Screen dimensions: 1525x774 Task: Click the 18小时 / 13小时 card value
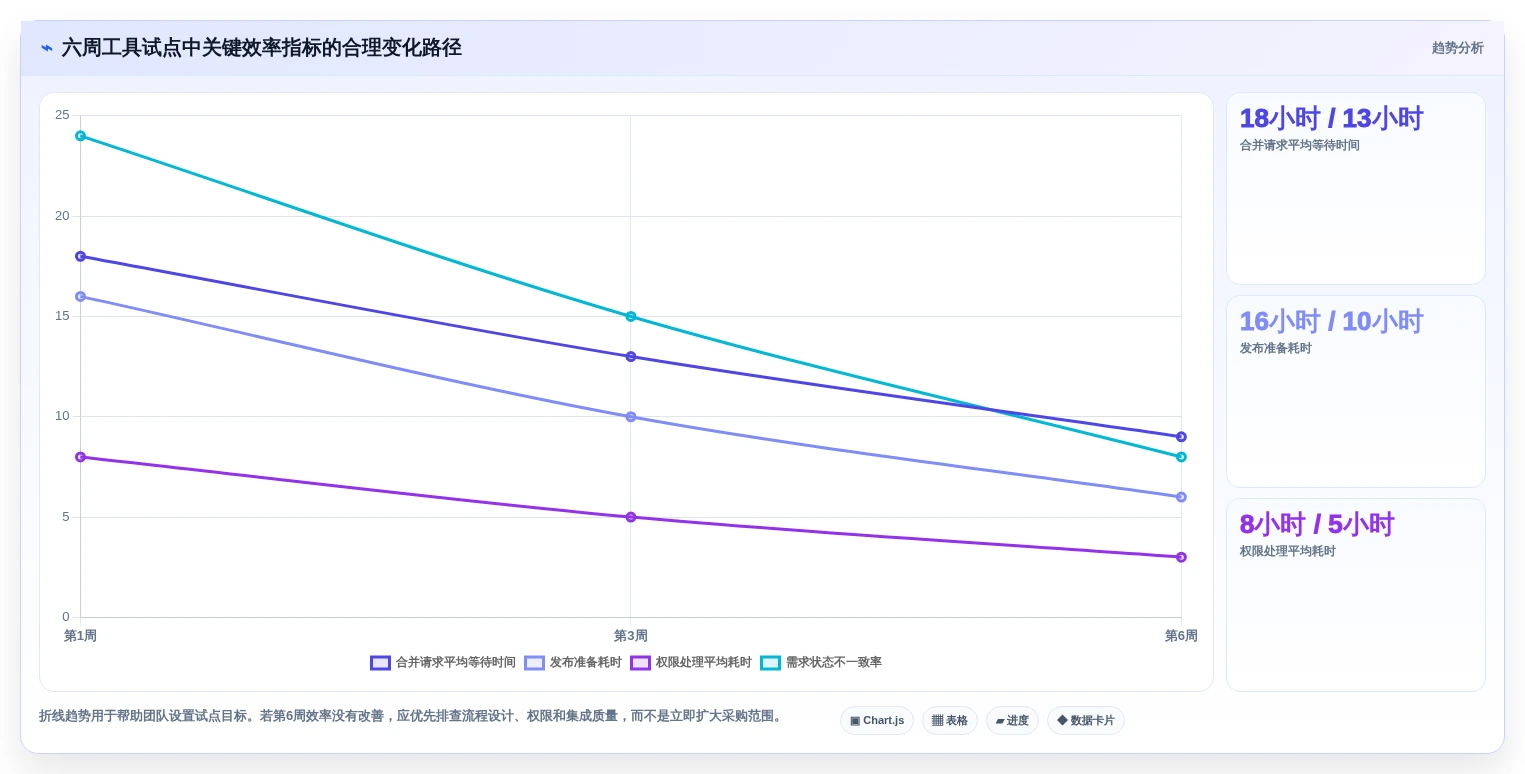click(x=1331, y=118)
